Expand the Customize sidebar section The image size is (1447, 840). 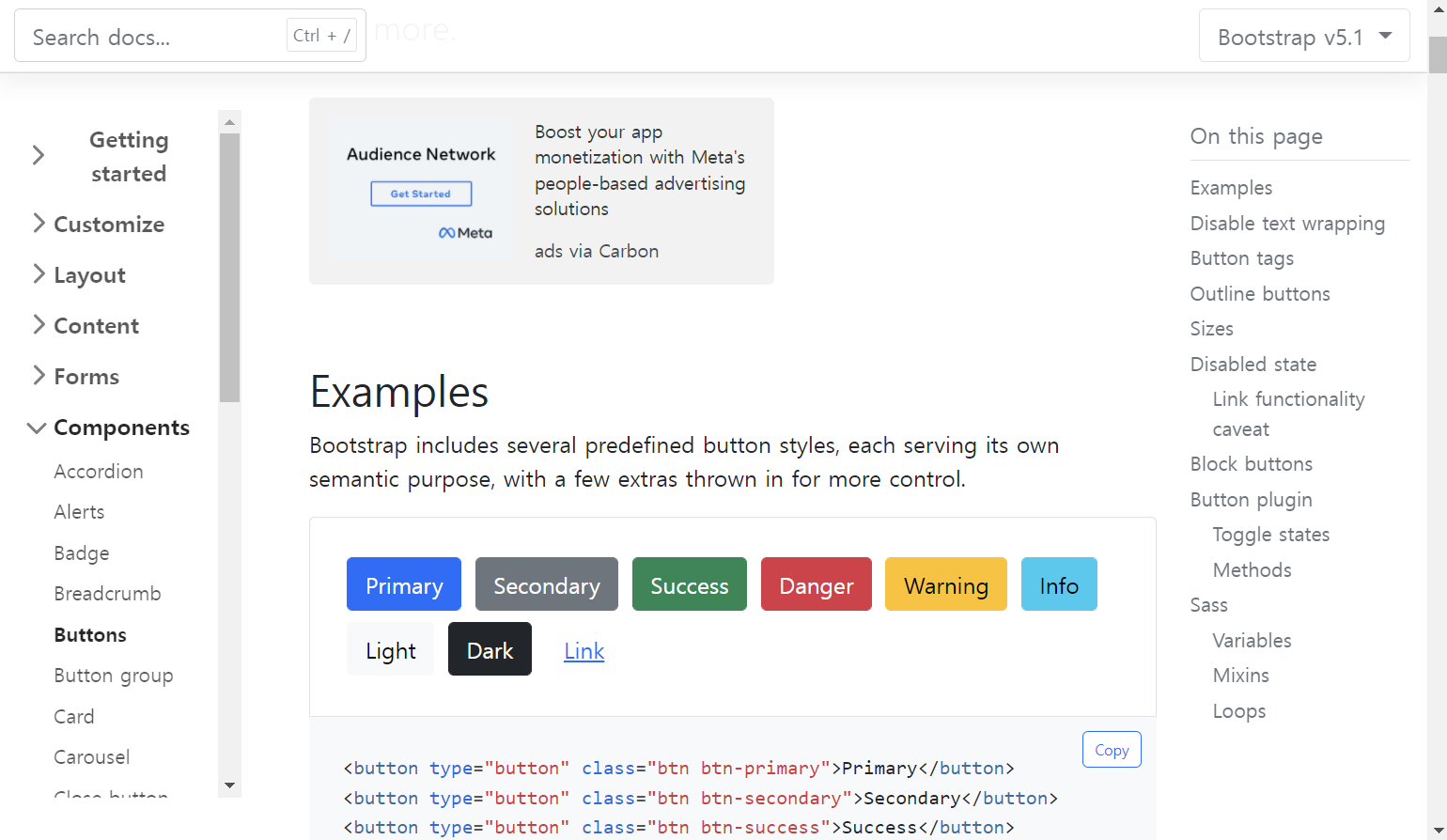point(97,225)
